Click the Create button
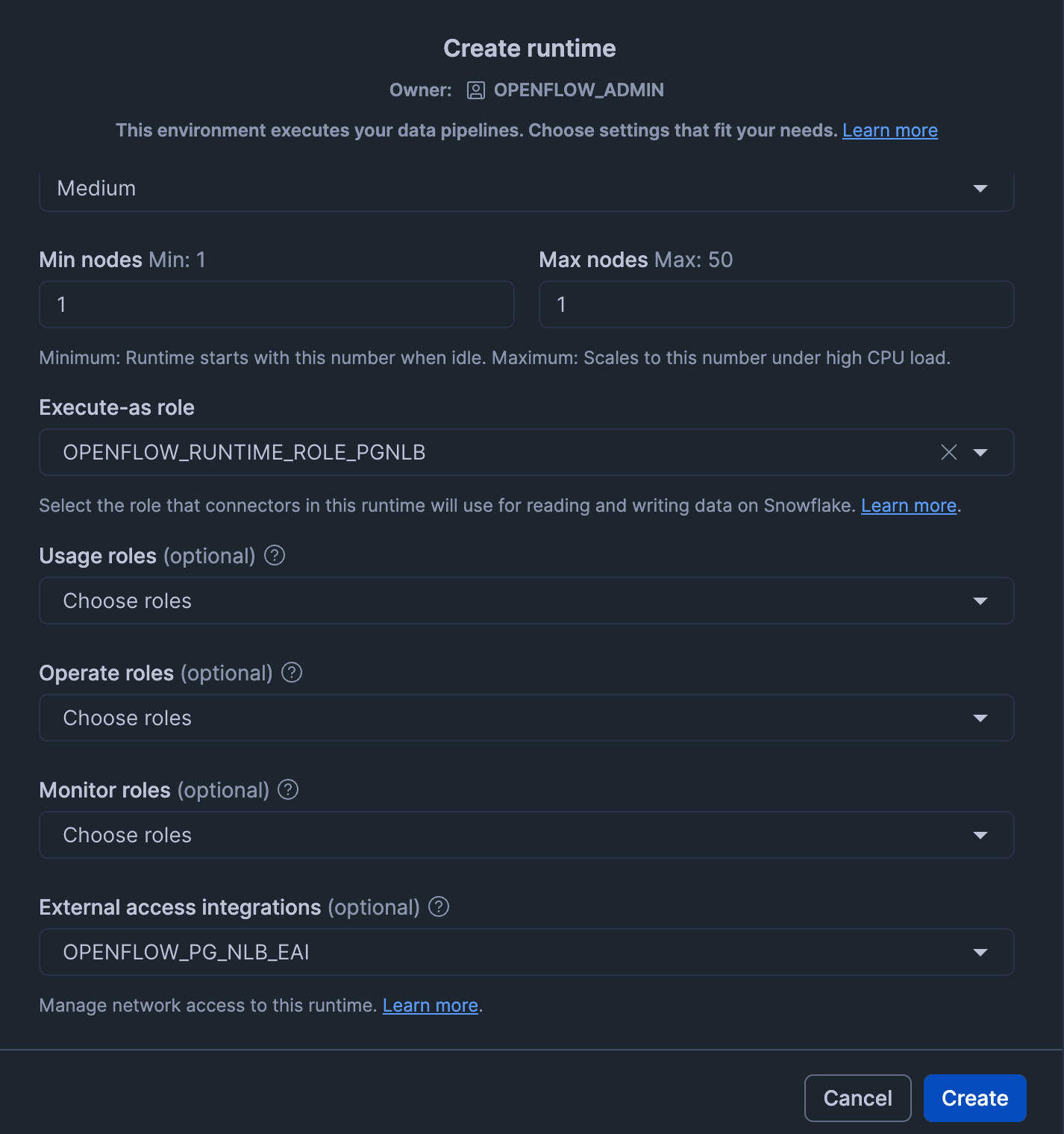 point(975,1098)
